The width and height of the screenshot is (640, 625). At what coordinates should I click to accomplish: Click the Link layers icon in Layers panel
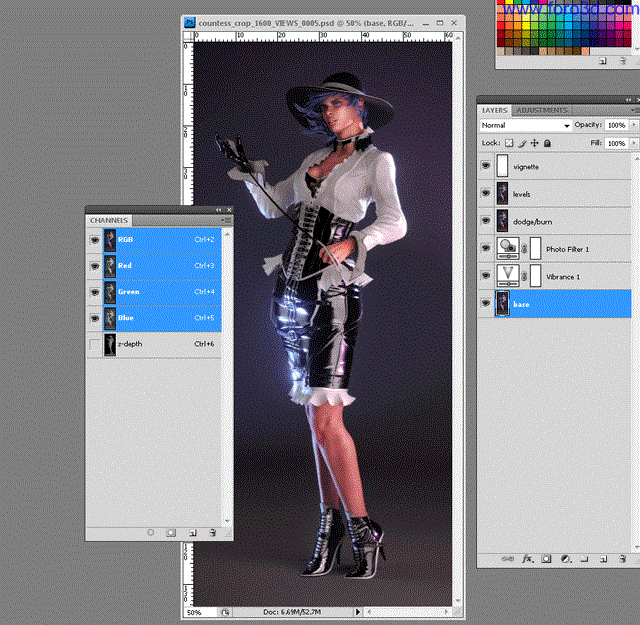[507, 559]
